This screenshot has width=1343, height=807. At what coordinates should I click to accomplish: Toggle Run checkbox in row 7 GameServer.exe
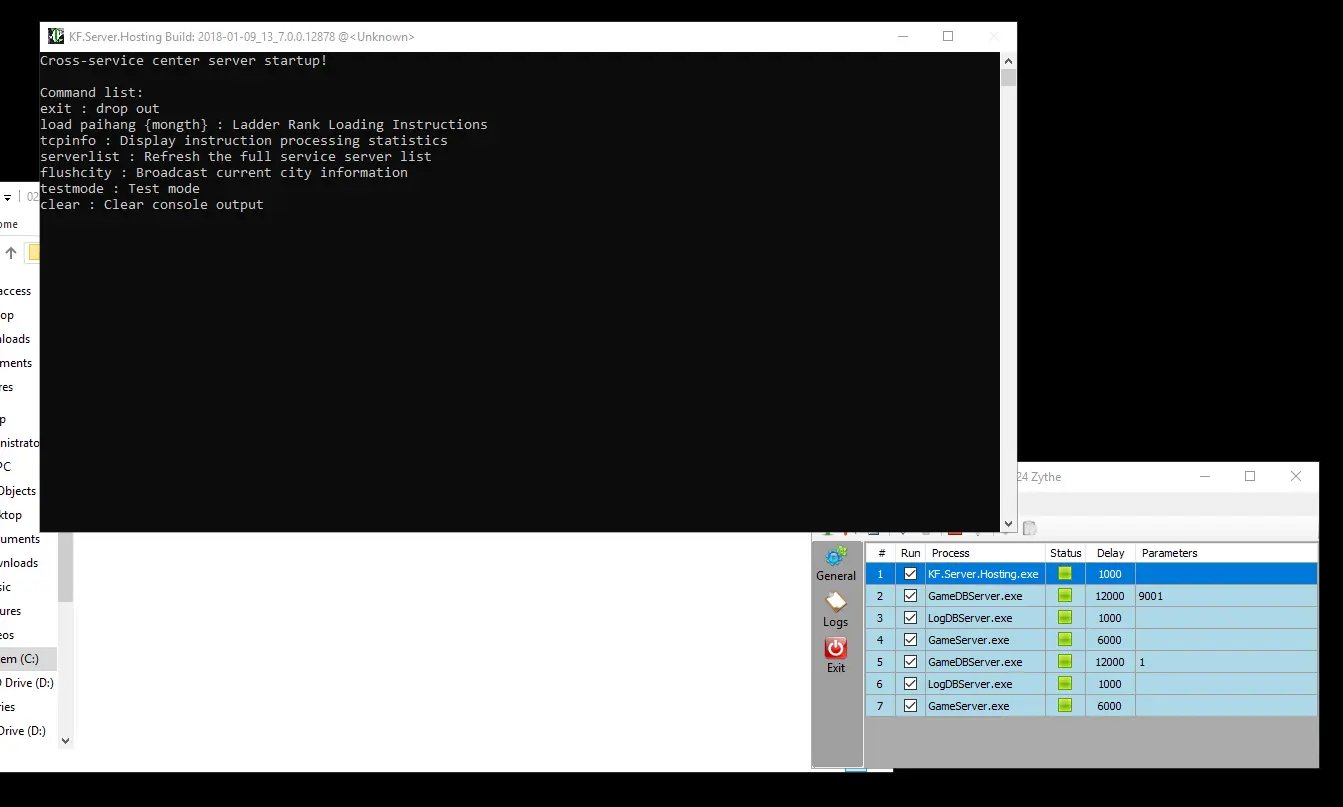[910, 706]
